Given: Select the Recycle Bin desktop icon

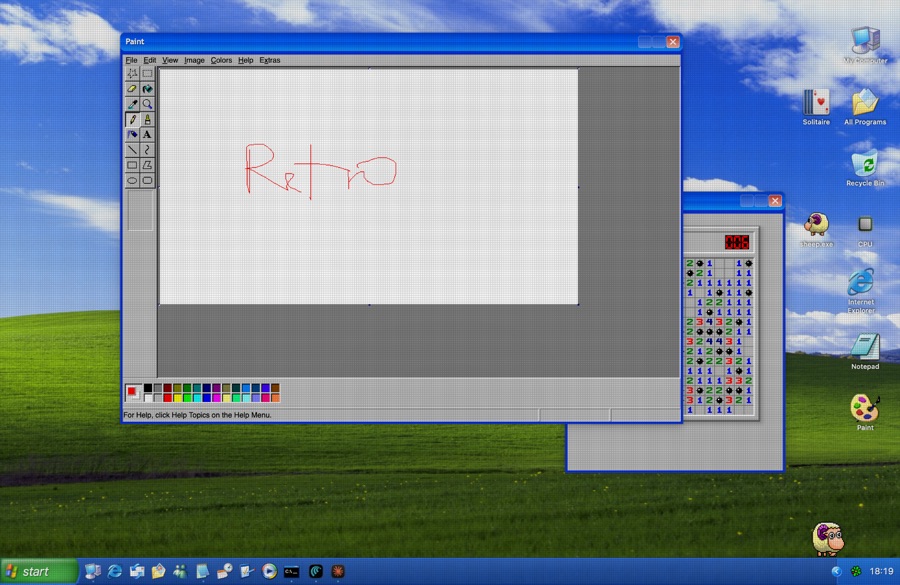Looking at the screenshot, I should [x=865, y=168].
